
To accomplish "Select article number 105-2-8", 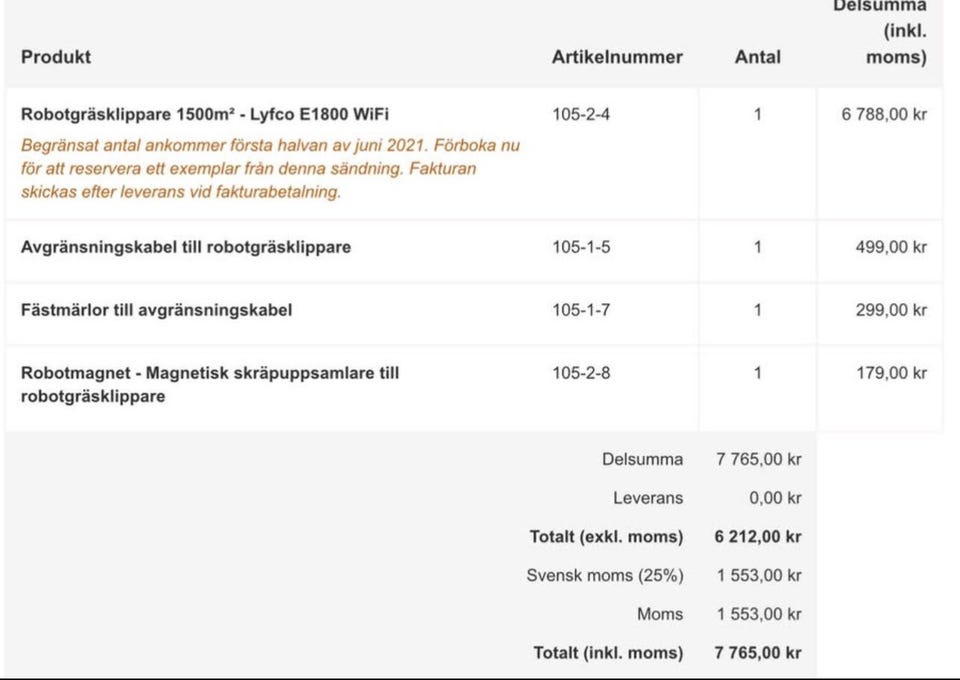I will pos(581,373).
